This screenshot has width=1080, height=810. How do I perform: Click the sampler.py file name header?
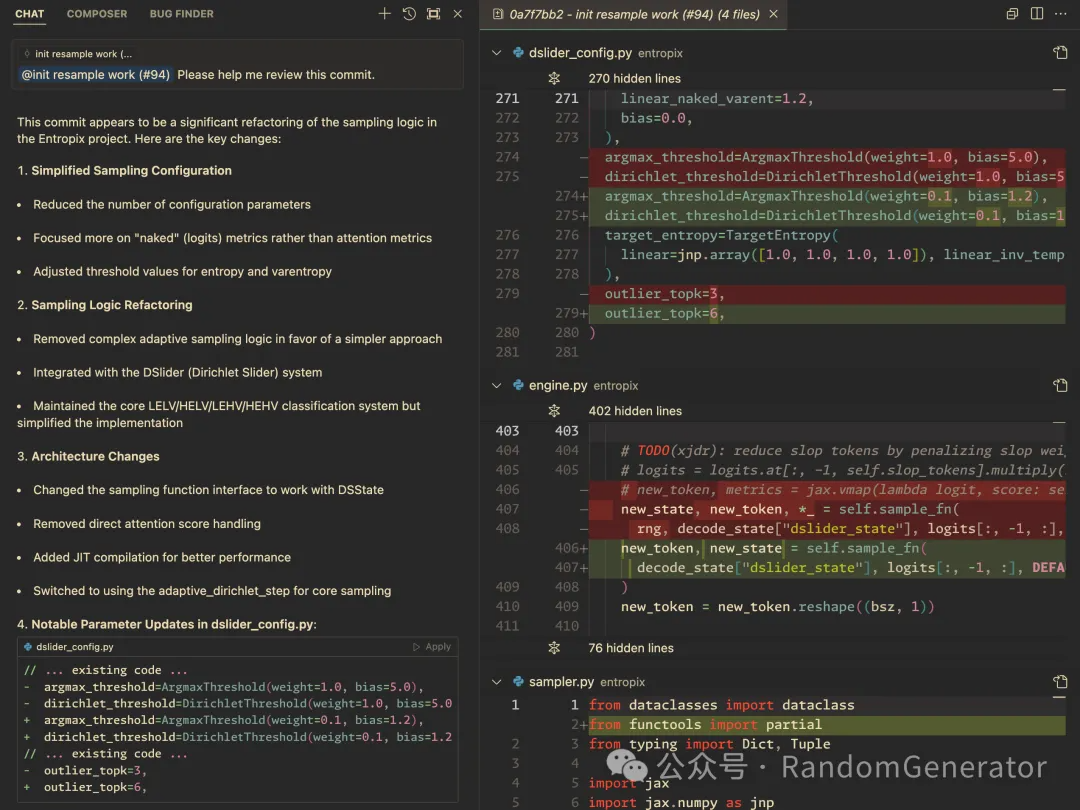pos(561,682)
